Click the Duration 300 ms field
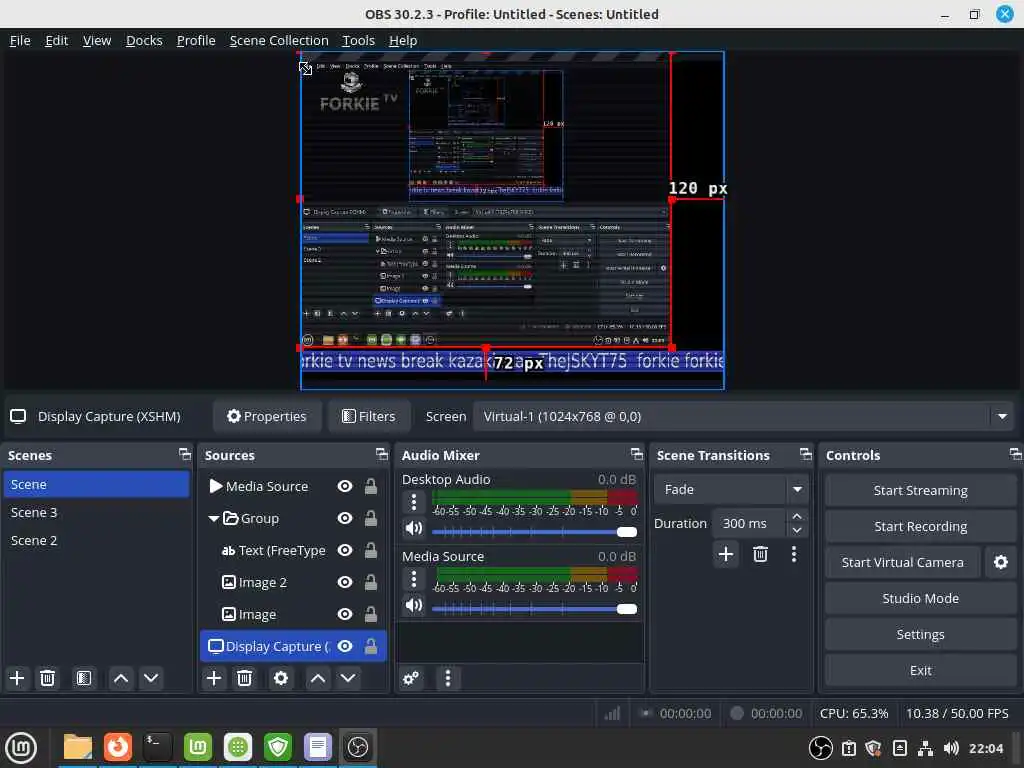1024x768 pixels. (x=748, y=523)
